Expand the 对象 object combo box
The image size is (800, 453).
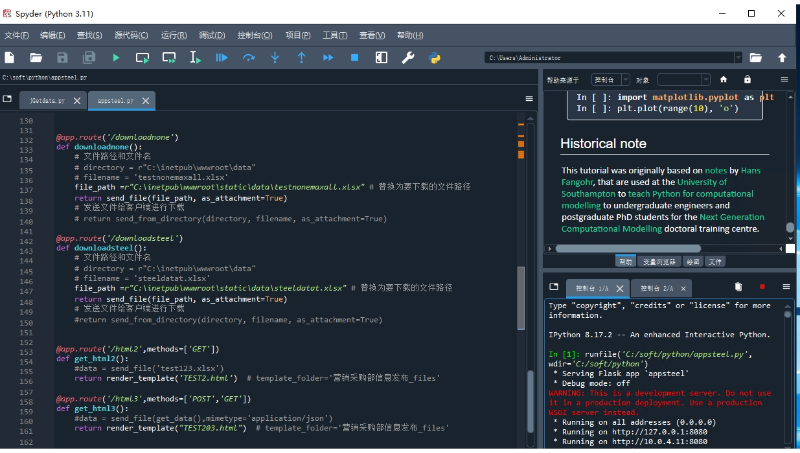684,80
